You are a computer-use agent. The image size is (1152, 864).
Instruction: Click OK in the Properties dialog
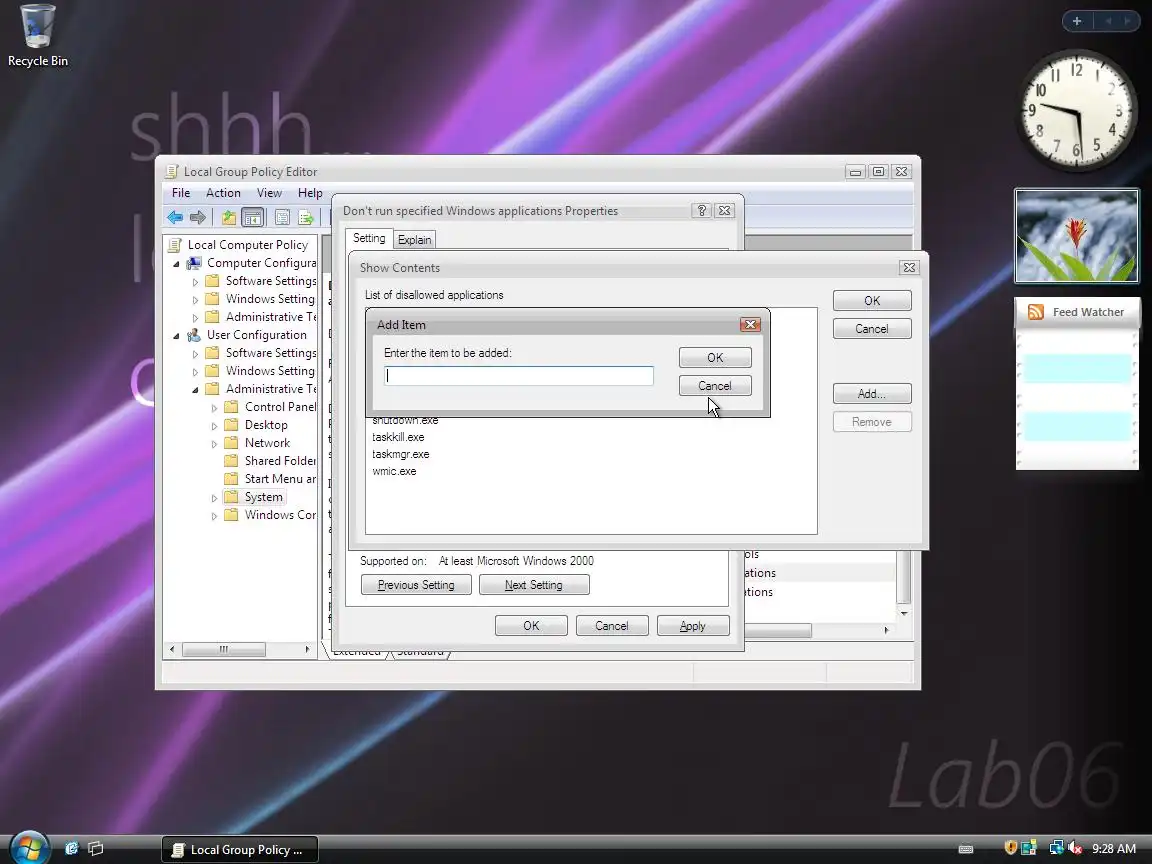(x=531, y=626)
